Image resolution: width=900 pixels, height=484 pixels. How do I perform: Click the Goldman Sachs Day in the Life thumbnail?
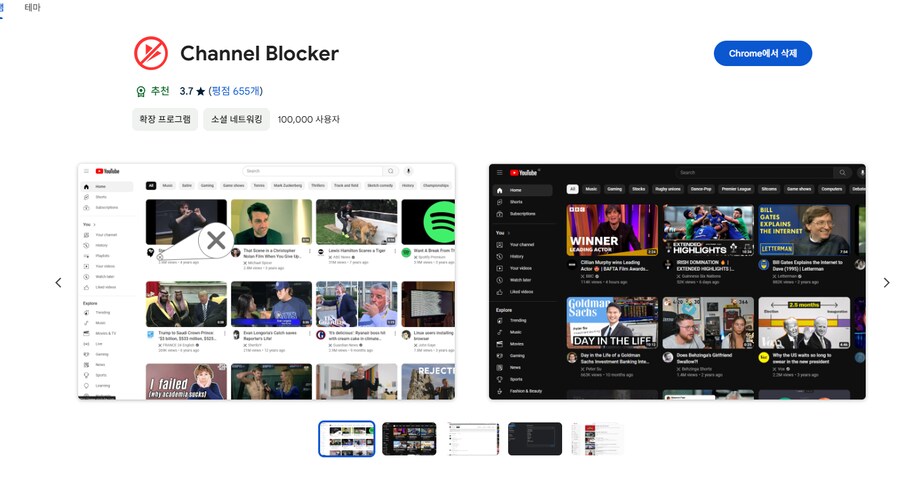point(612,323)
